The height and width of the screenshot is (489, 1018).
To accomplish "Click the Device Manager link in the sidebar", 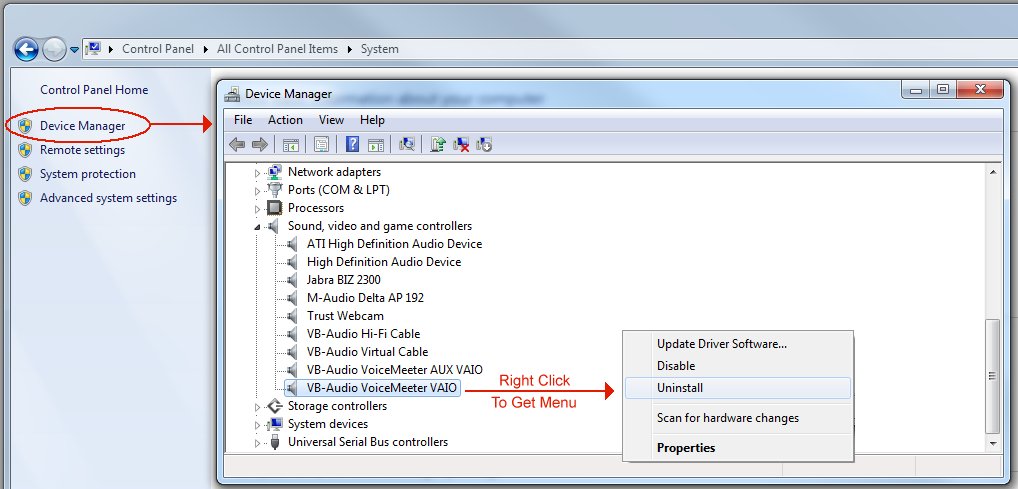I will pos(82,126).
